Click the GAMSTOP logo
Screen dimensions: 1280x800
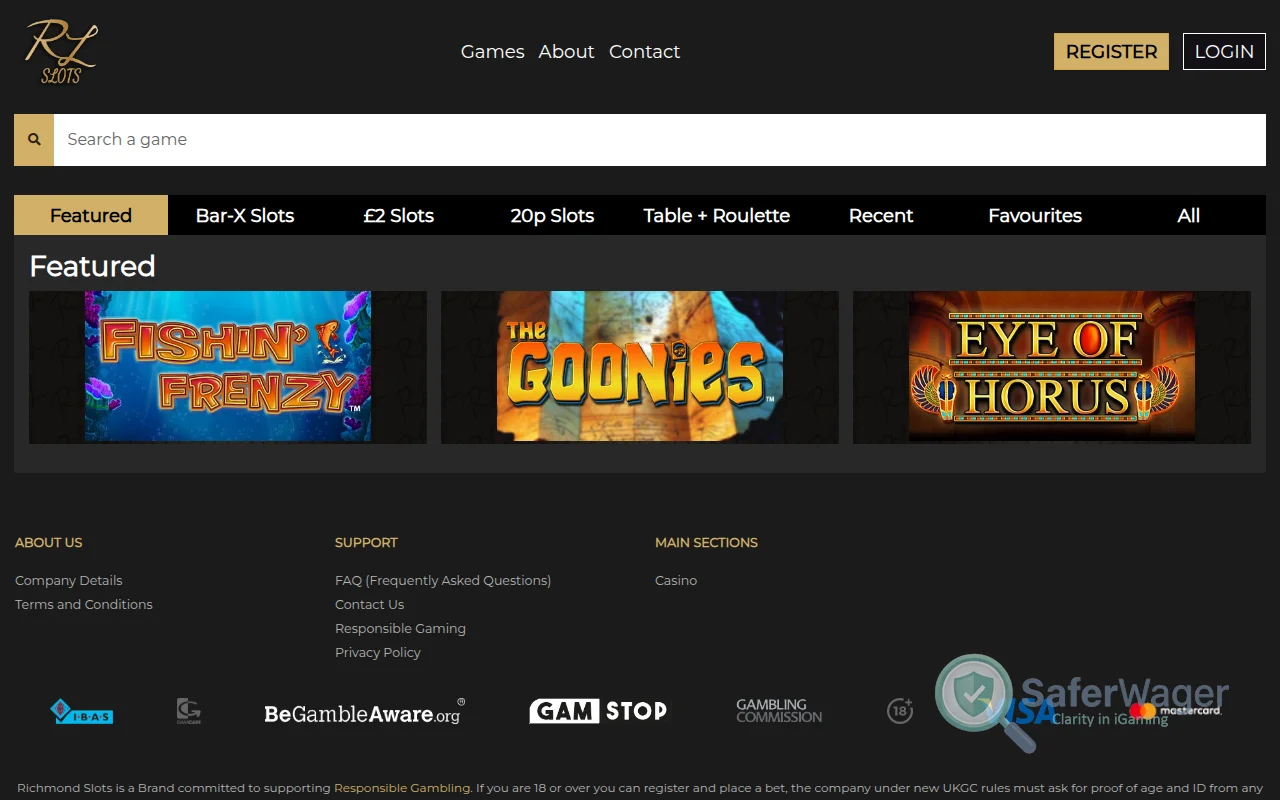click(x=598, y=711)
